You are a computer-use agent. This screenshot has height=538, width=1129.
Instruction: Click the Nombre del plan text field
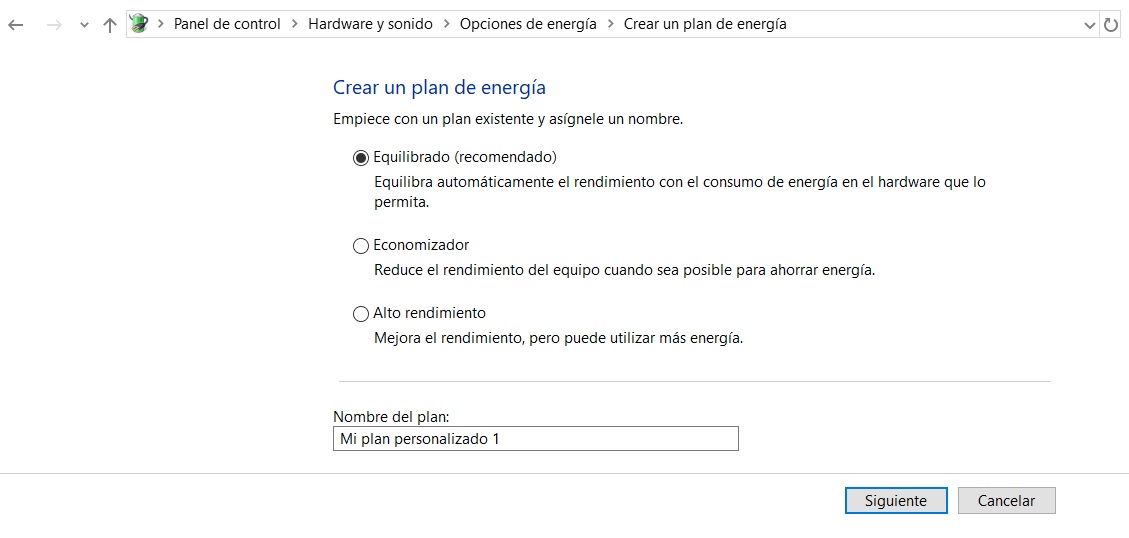click(x=535, y=439)
